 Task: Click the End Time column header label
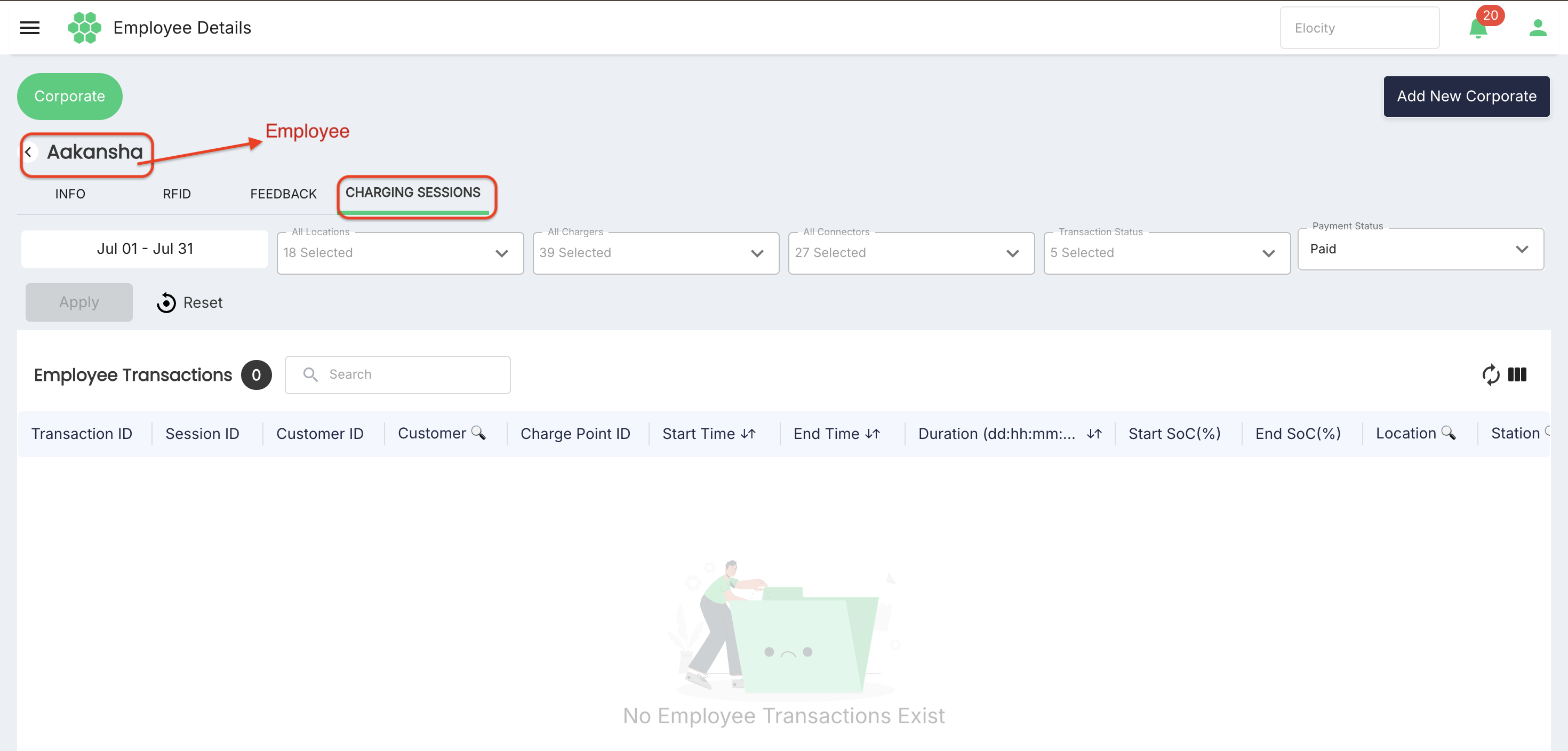point(826,433)
